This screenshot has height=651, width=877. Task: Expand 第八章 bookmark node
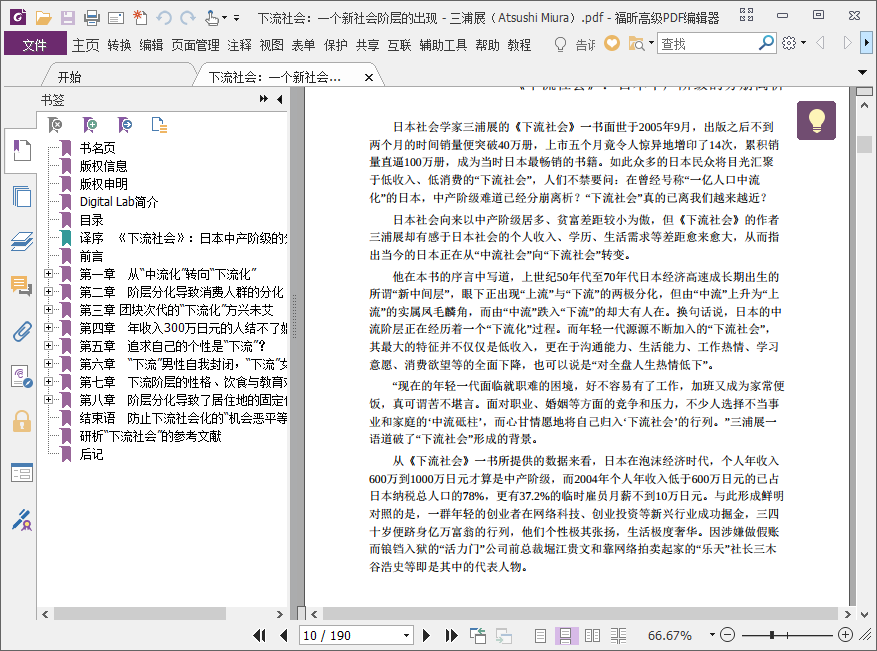tap(49, 399)
